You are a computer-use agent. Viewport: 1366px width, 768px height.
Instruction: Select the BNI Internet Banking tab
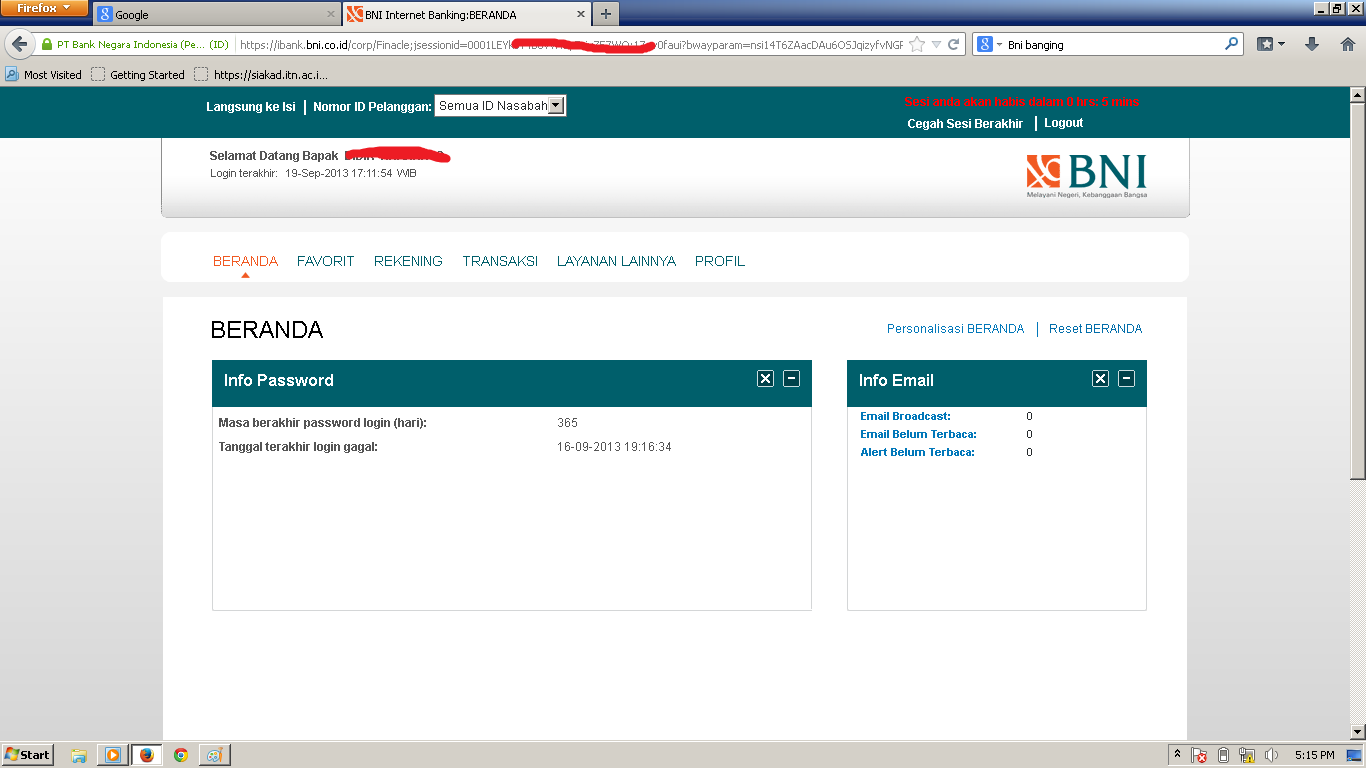(x=467, y=15)
